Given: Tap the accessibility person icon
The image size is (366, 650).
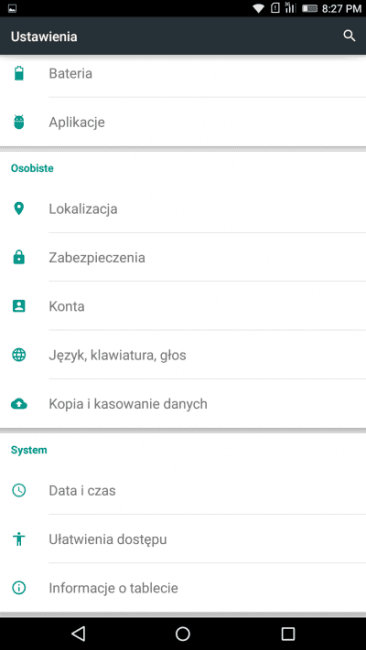Looking at the screenshot, I should 19,539.
